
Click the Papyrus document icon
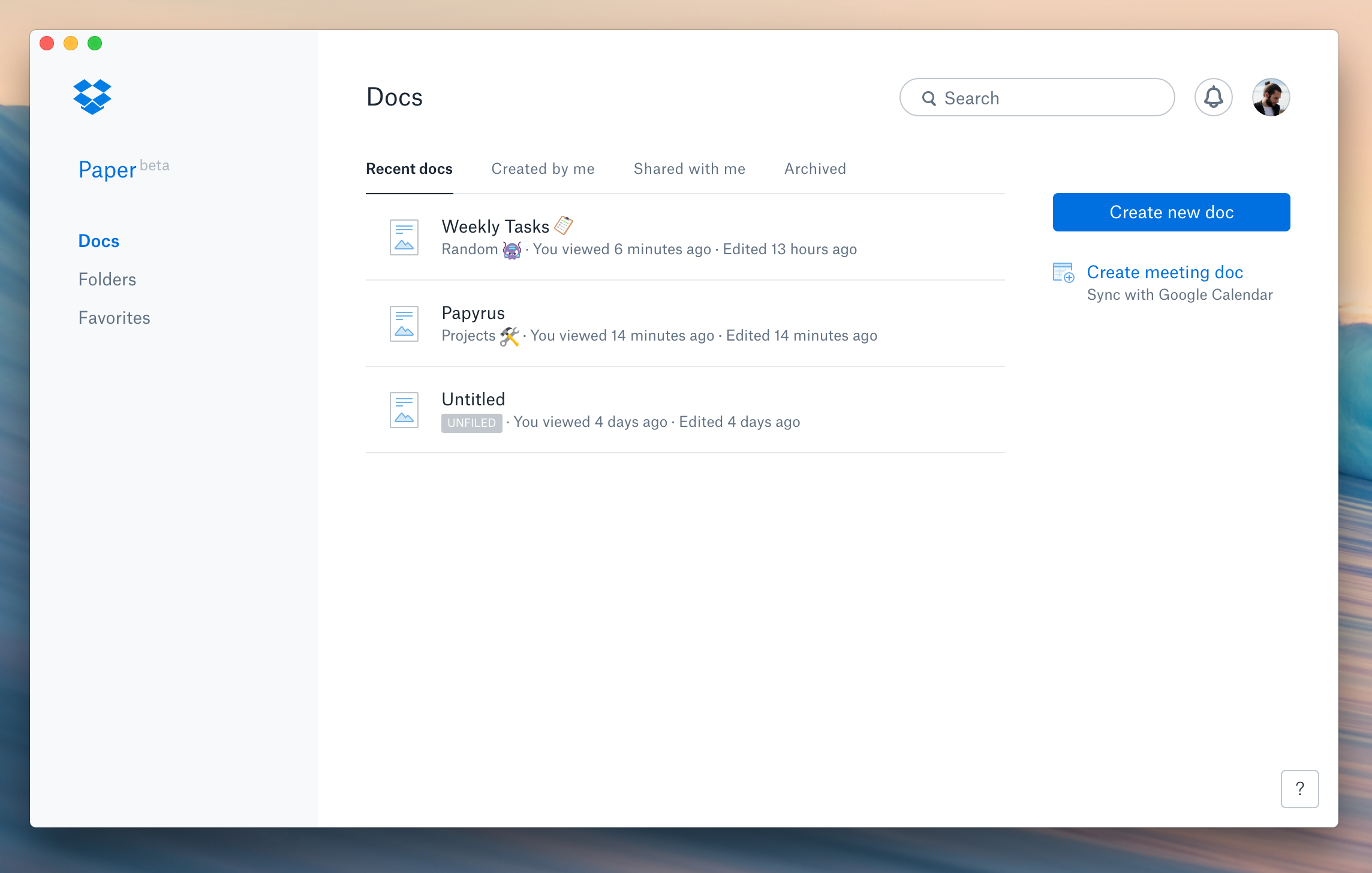404,323
